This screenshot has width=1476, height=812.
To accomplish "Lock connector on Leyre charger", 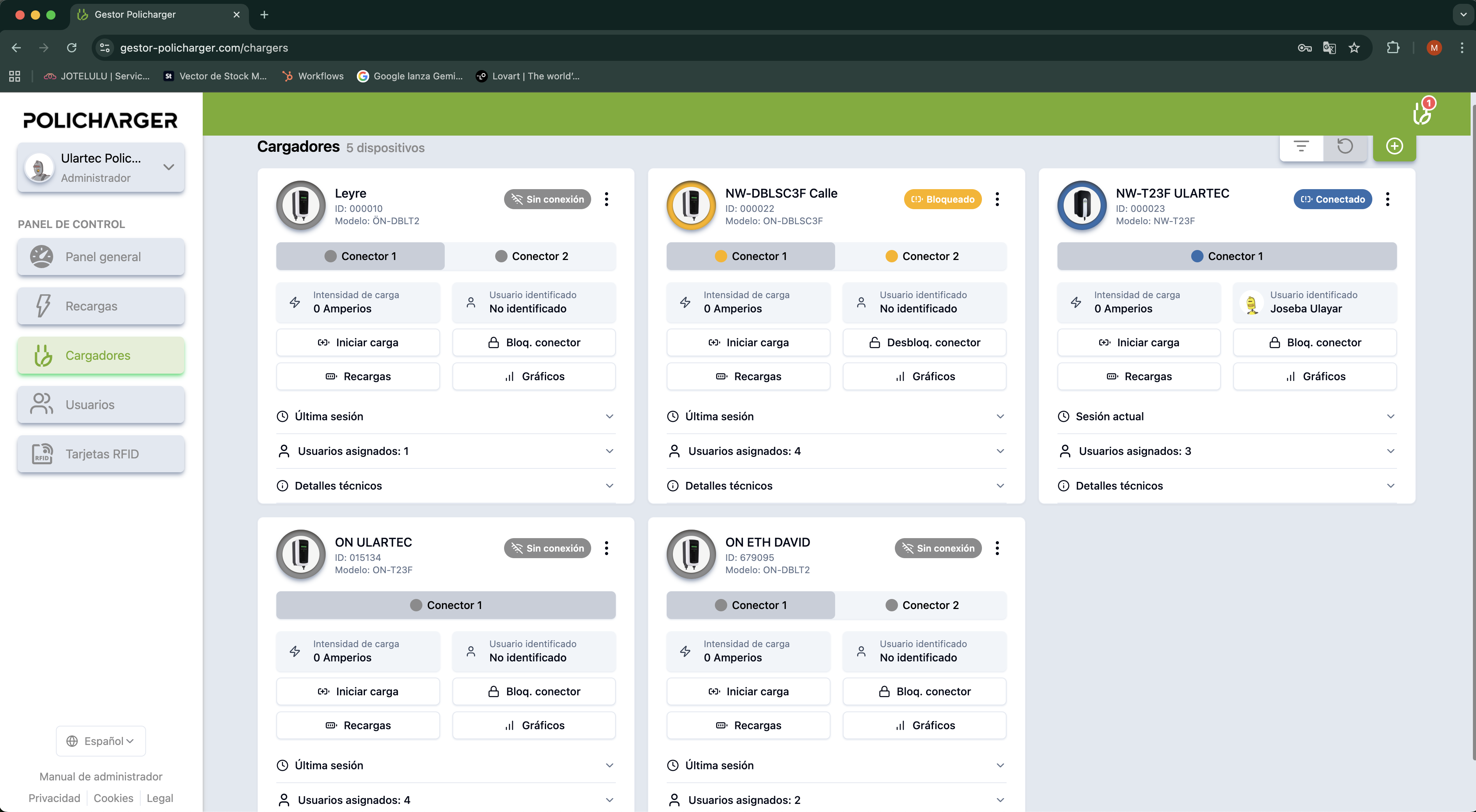I will click(533, 342).
